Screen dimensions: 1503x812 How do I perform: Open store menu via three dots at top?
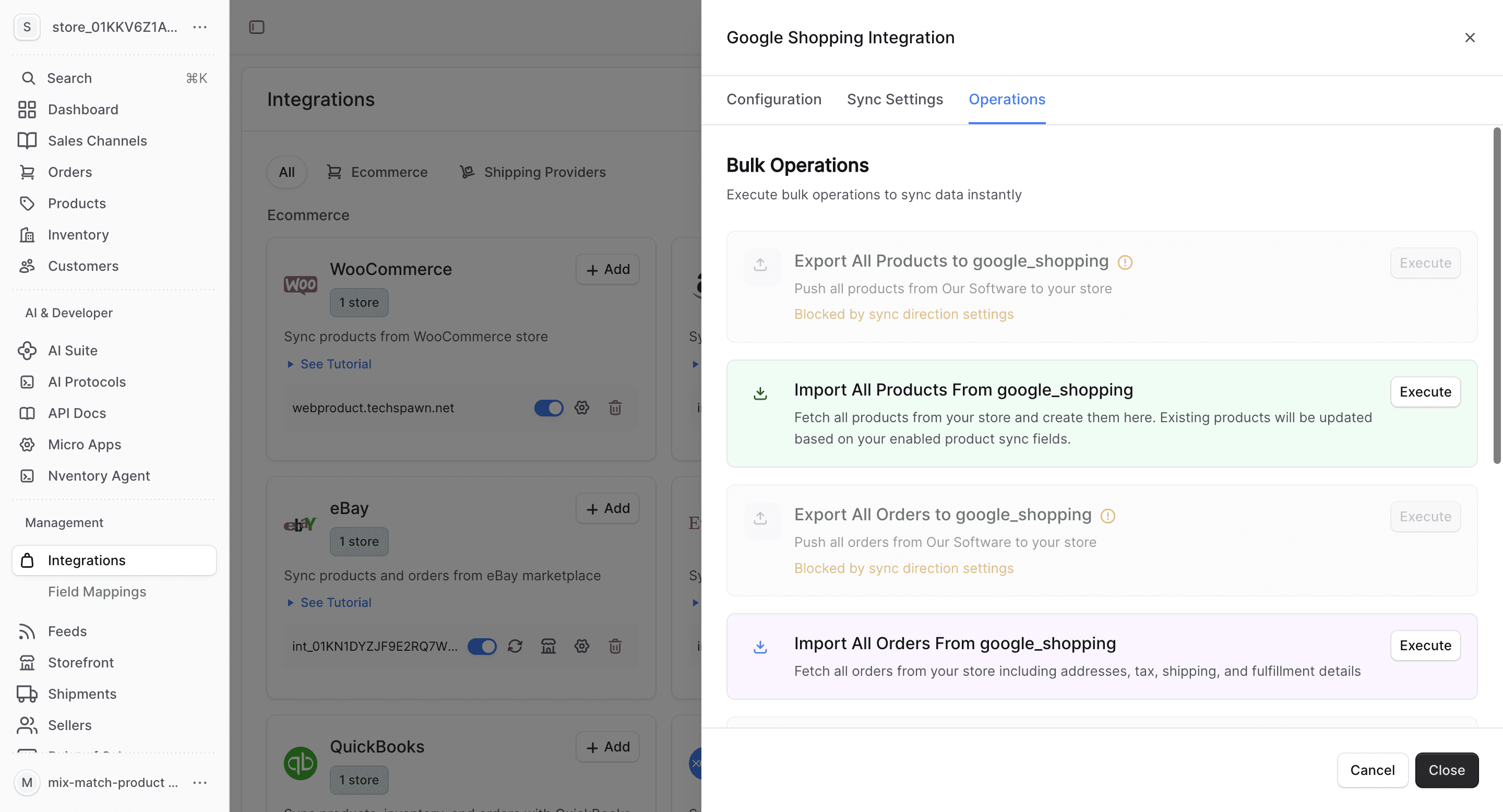click(x=200, y=27)
